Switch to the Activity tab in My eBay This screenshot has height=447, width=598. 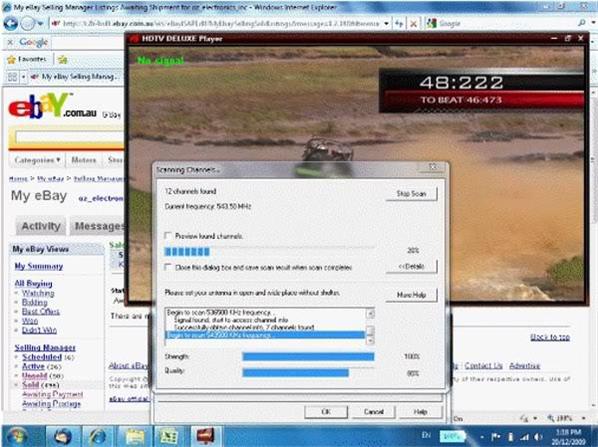(x=41, y=226)
